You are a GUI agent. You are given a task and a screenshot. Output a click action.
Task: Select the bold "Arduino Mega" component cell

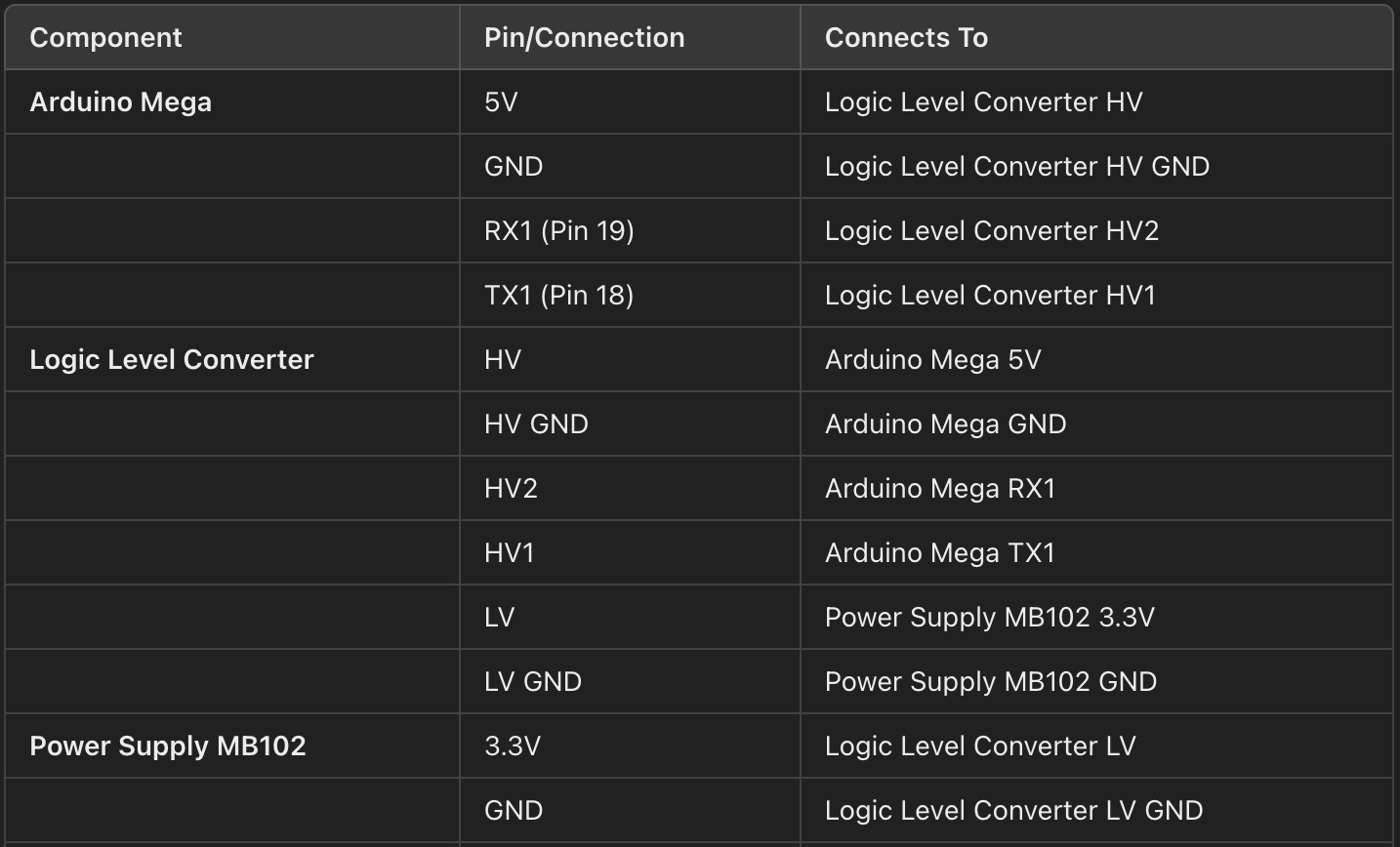[x=120, y=102]
